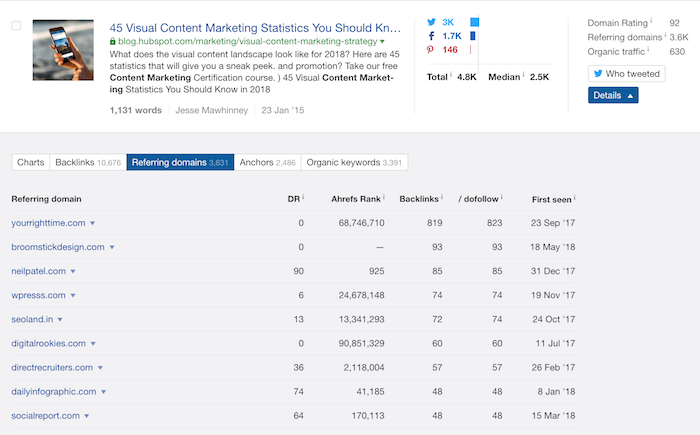Click the info icon beside First seen
Screen dimensions: 700x435
click(575, 197)
